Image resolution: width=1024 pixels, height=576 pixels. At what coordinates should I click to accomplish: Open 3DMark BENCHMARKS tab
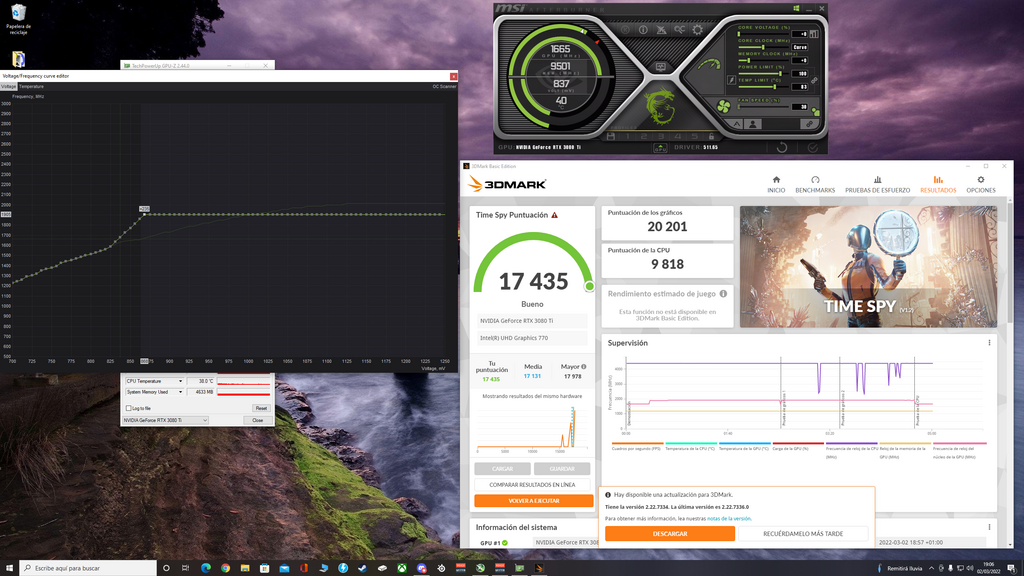click(x=814, y=185)
